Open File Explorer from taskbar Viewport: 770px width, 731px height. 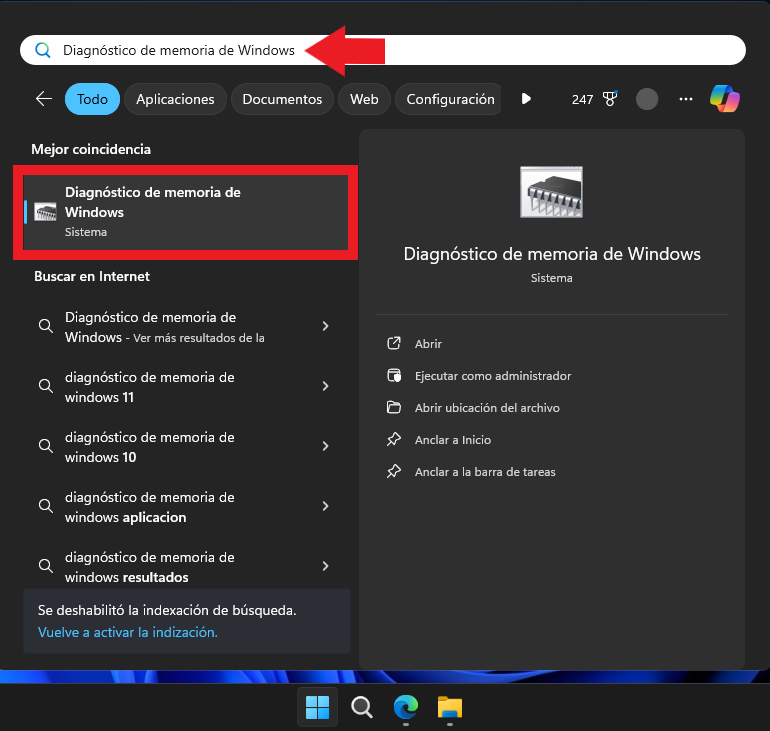450,707
